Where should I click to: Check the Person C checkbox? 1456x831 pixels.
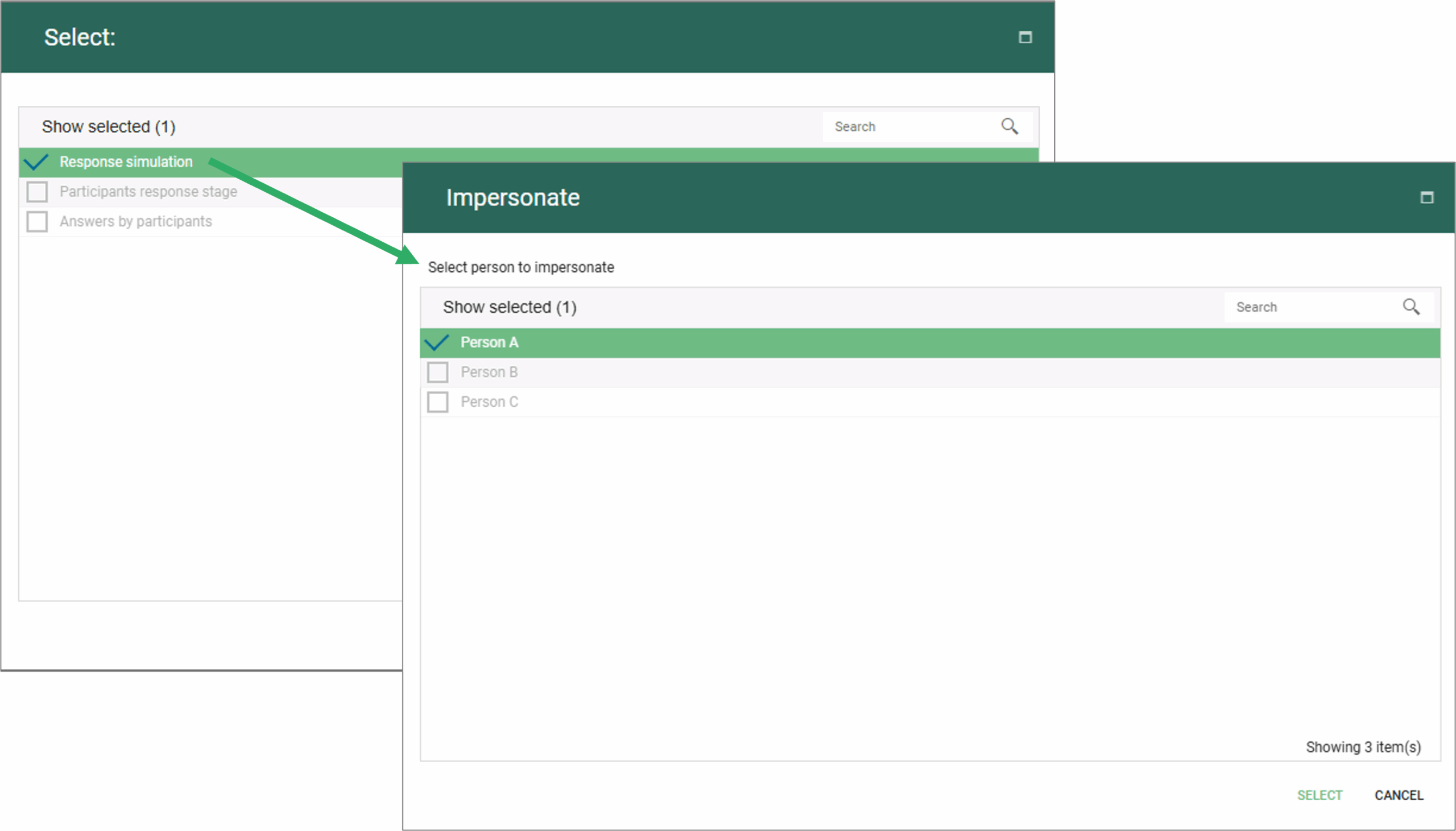(437, 402)
